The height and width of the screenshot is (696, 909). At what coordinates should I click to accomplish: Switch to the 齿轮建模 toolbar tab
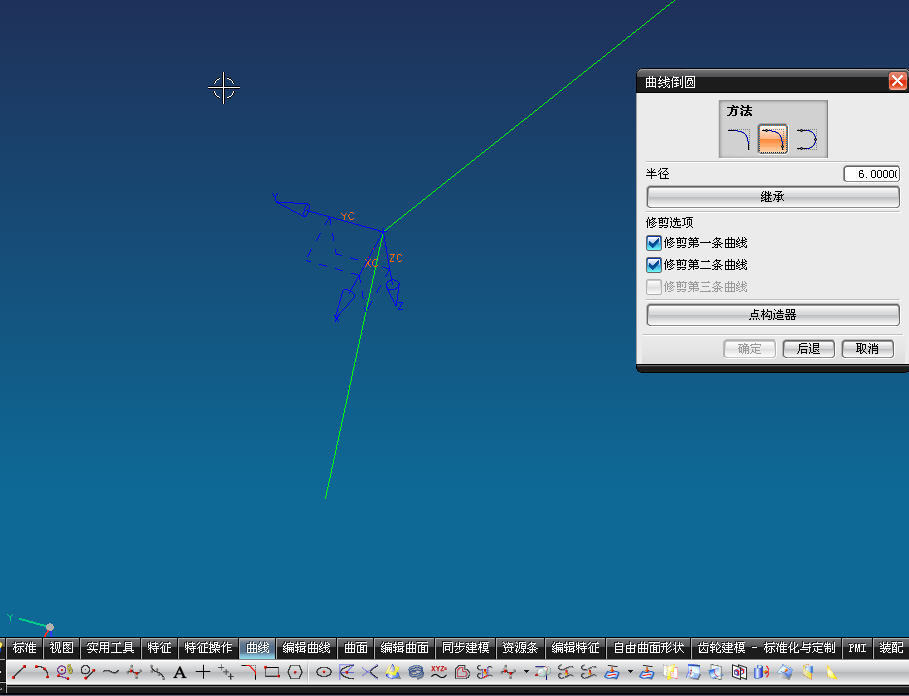coord(766,647)
